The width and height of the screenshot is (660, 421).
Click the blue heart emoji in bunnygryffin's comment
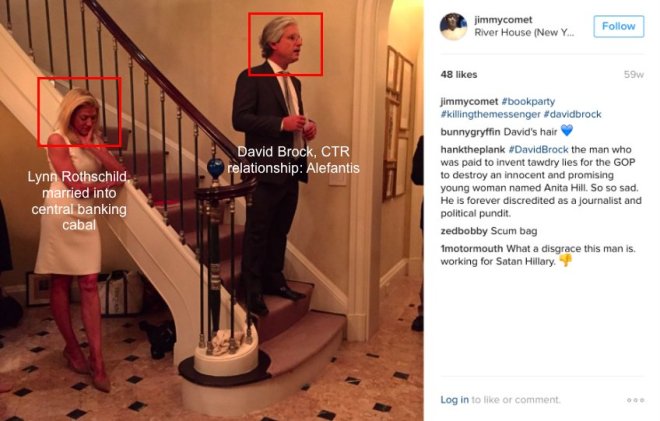pyautogui.click(x=567, y=131)
